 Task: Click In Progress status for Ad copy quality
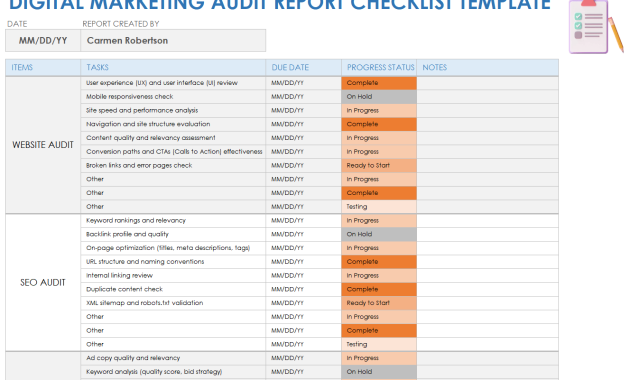pos(379,358)
